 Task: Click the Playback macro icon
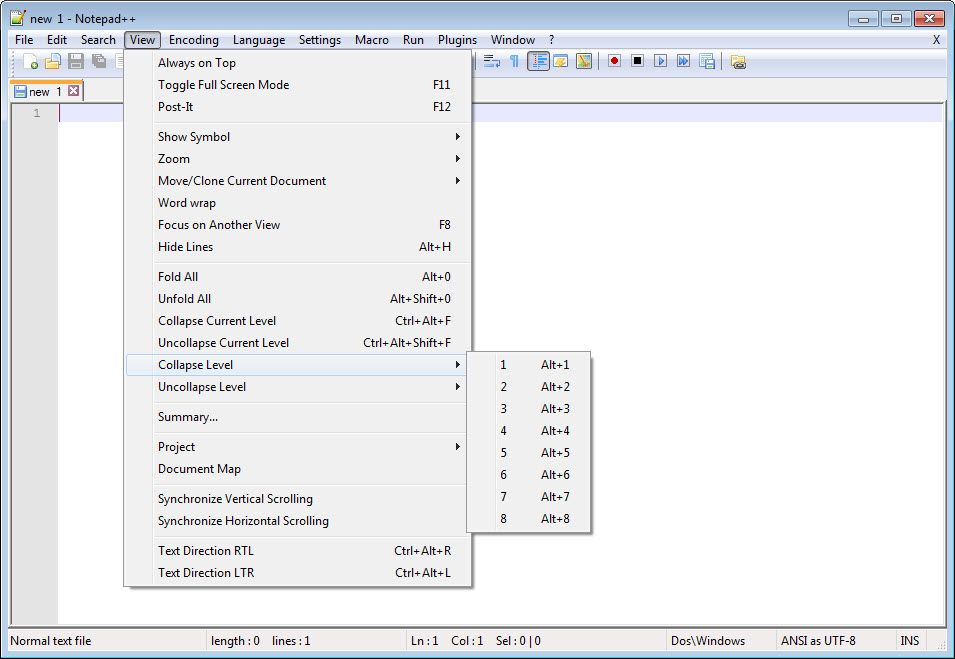[660, 61]
